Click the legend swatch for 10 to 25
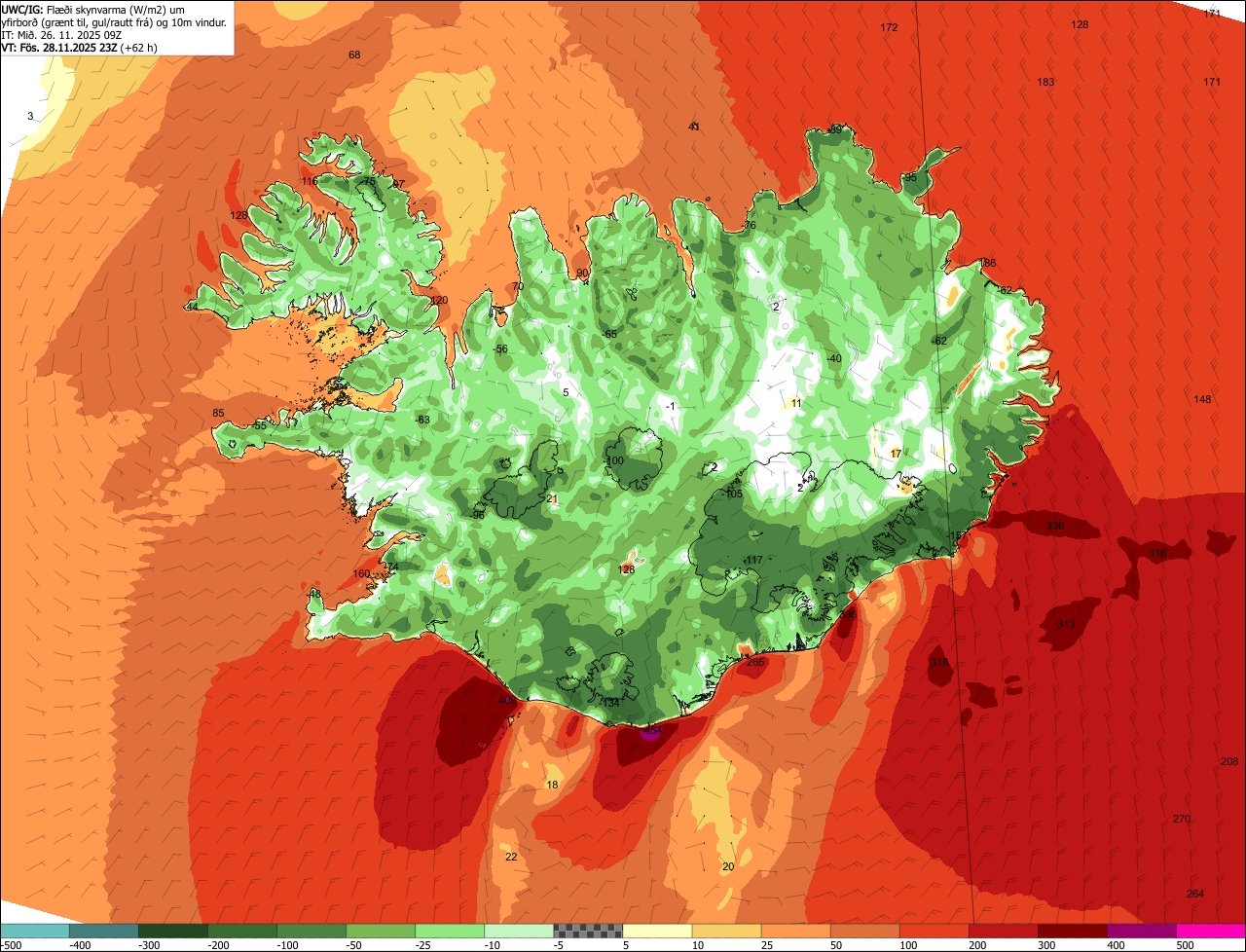1246x952 pixels. [726, 931]
